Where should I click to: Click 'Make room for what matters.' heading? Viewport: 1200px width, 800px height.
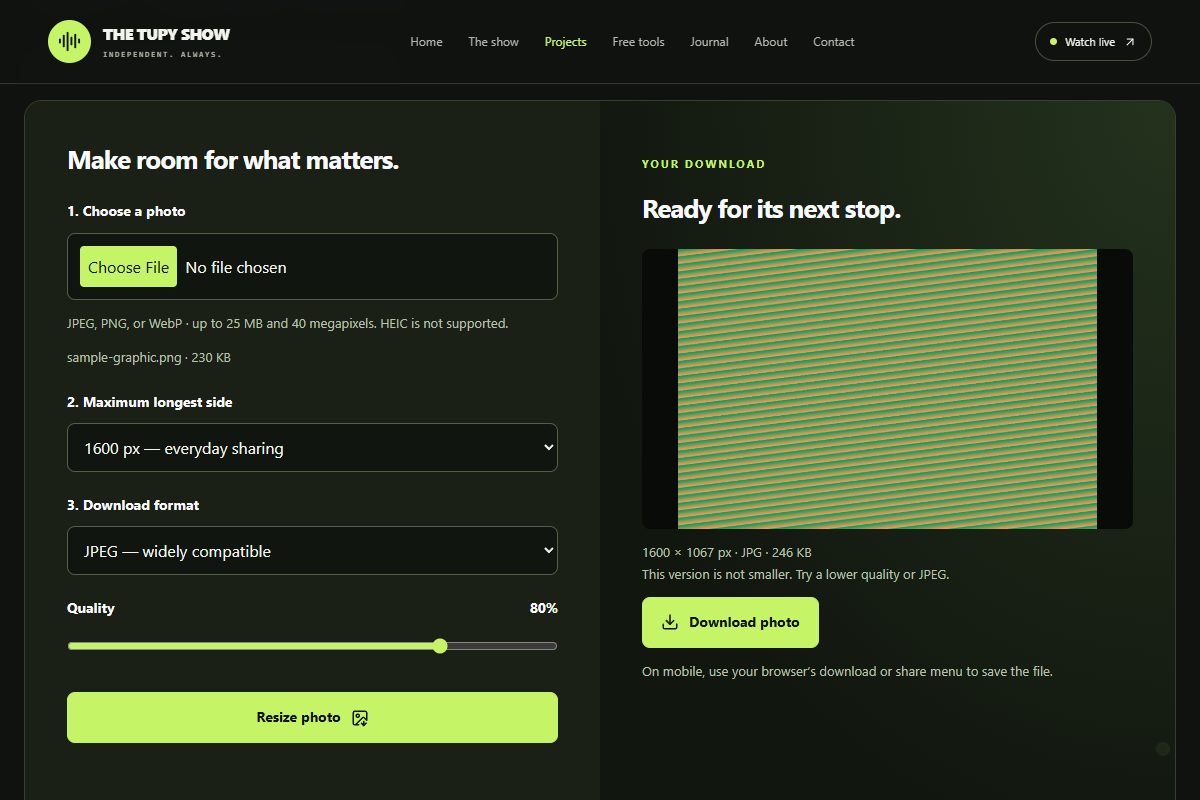coord(233,161)
